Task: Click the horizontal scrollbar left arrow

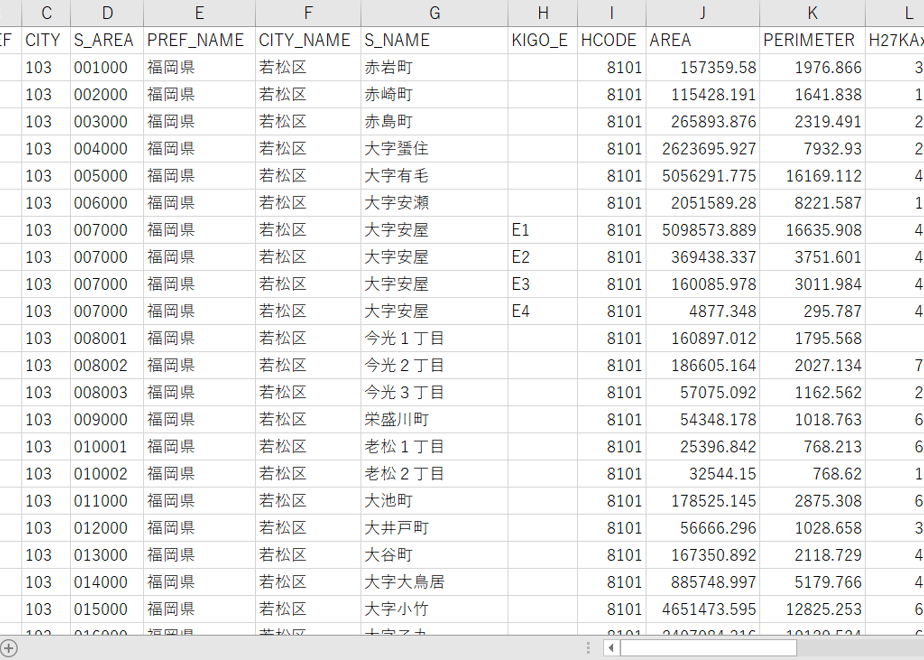Action: [611, 648]
